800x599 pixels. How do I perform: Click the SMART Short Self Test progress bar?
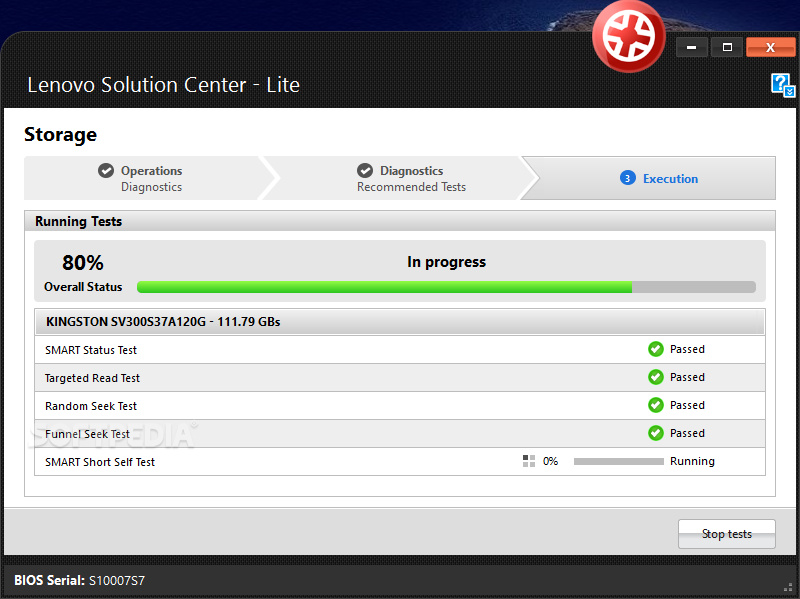pos(618,461)
